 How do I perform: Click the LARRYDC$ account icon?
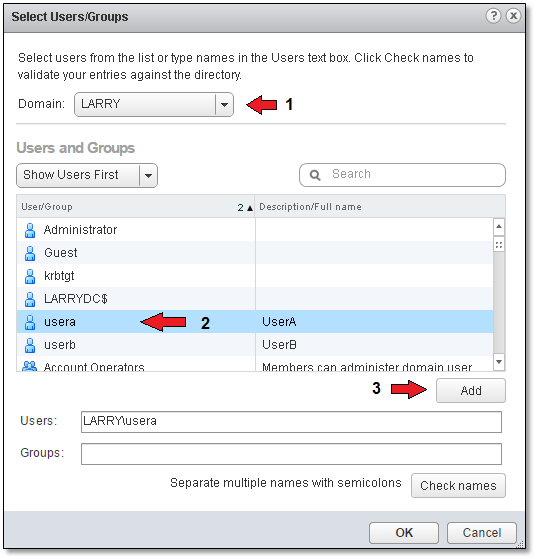(x=30, y=299)
